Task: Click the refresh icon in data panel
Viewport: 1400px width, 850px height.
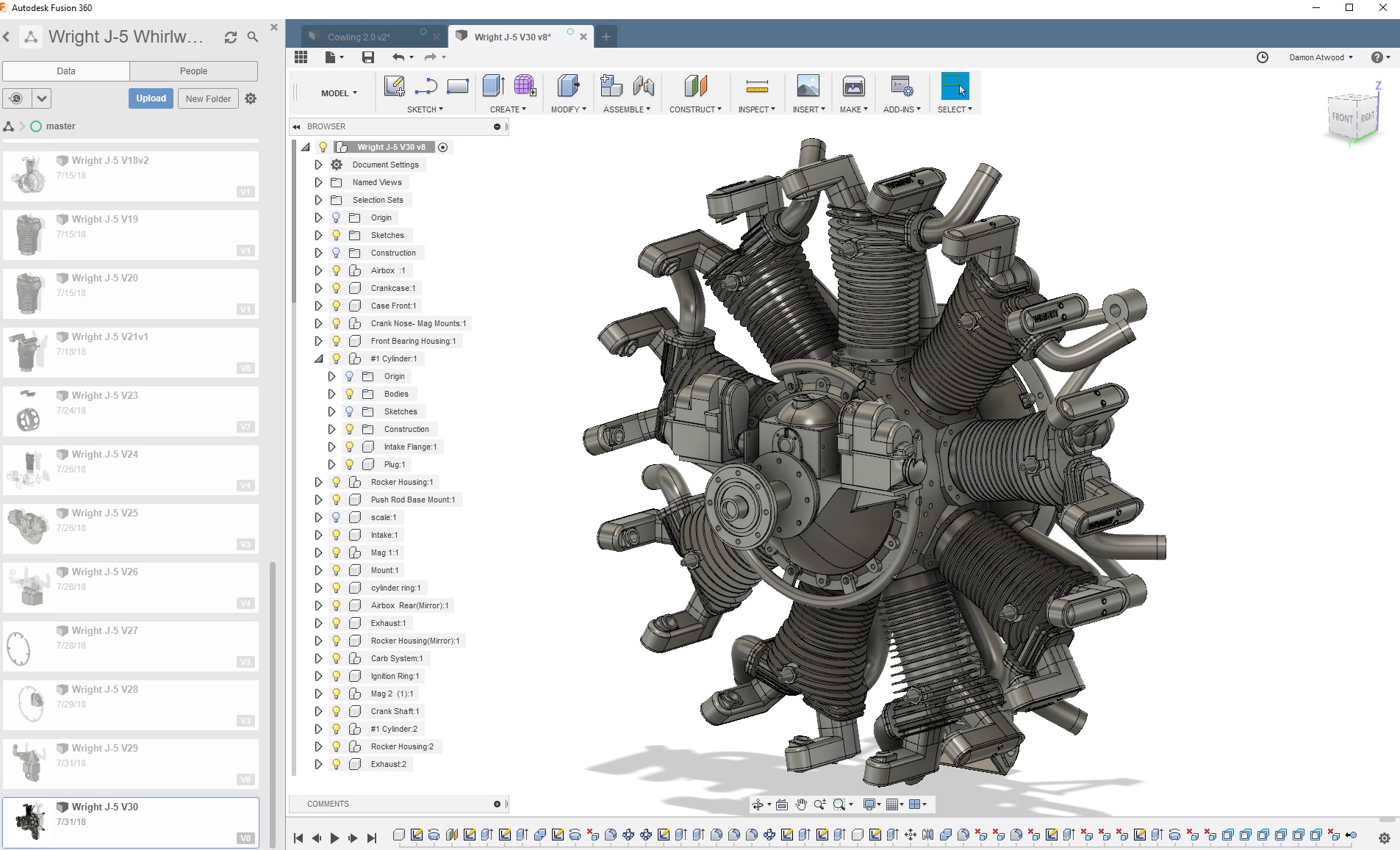Action: (x=231, y=37)
